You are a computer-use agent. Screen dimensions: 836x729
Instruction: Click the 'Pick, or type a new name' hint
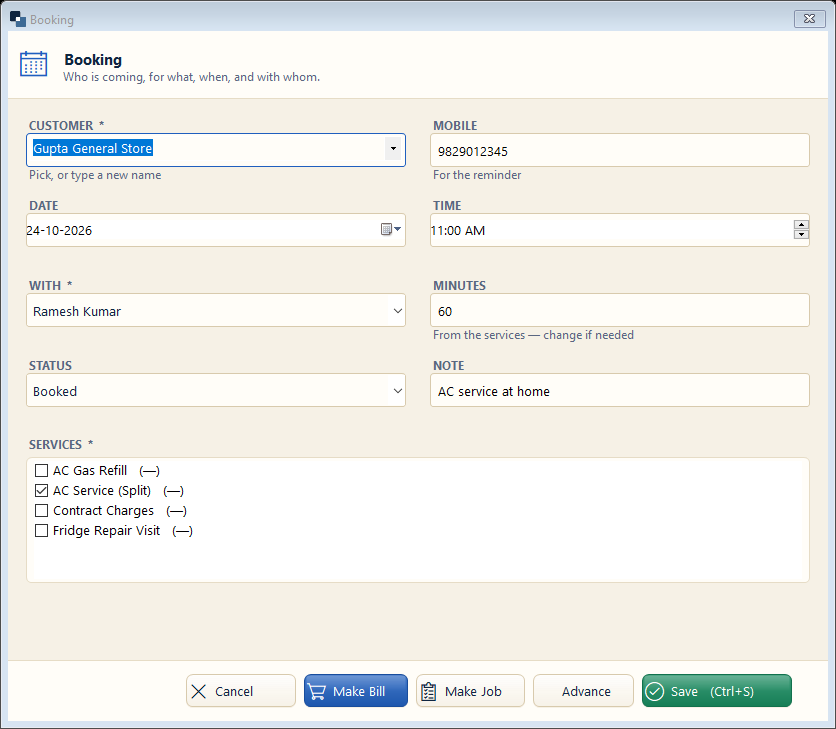pos(95,175)
